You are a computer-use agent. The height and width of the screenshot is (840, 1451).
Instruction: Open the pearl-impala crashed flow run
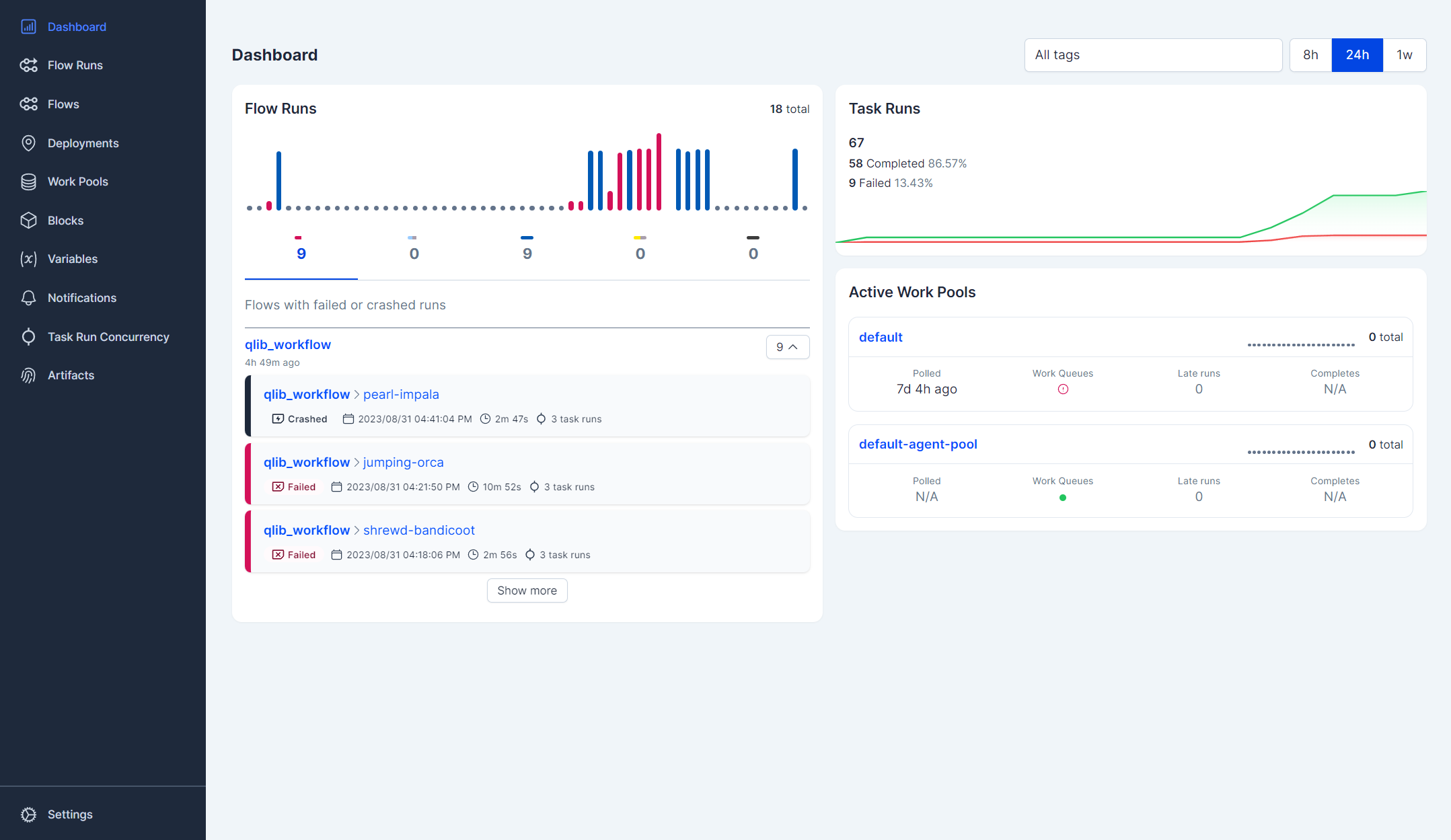click(x=401, y=394)
